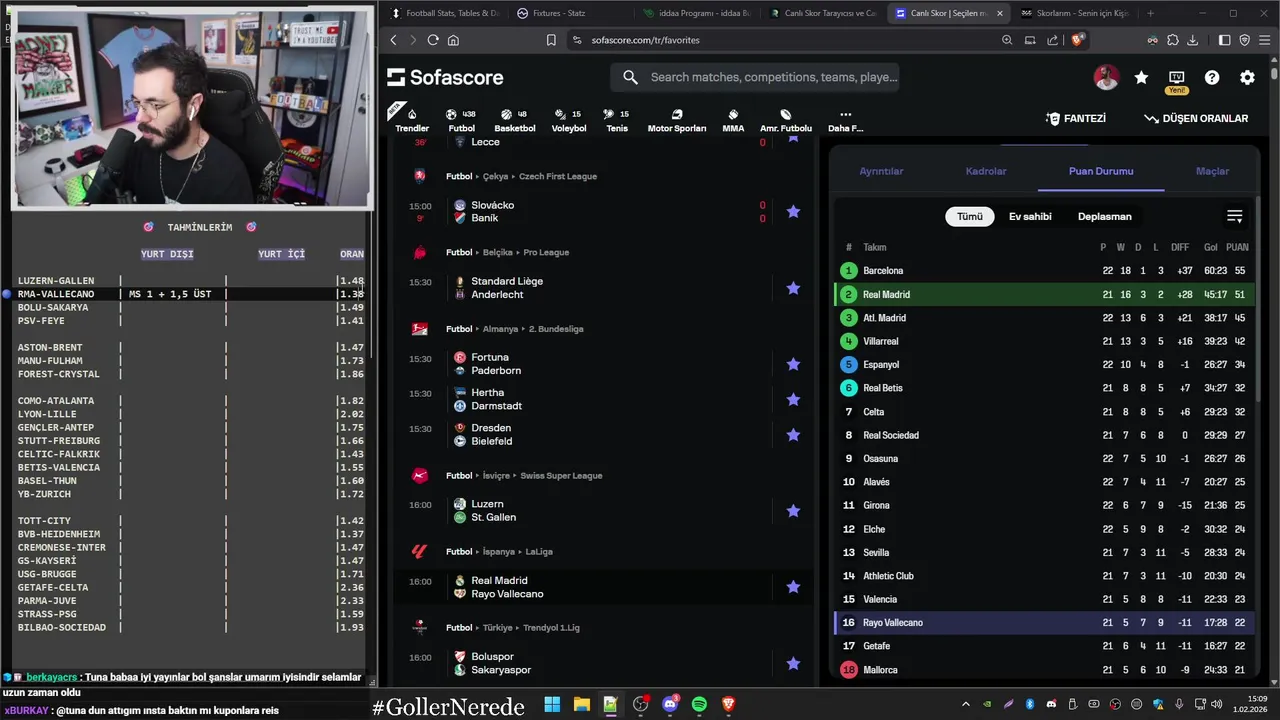Switch to the Ayrıntılar tab
The image size is (1280, 720).
(881, 171)
